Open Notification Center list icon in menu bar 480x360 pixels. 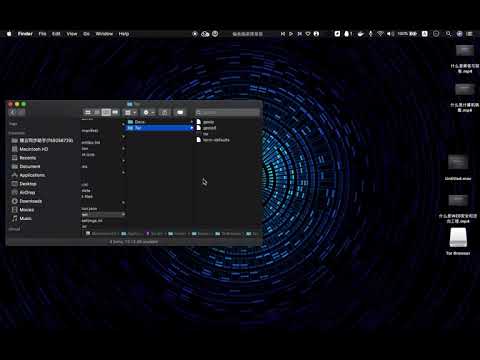point(470,34)
